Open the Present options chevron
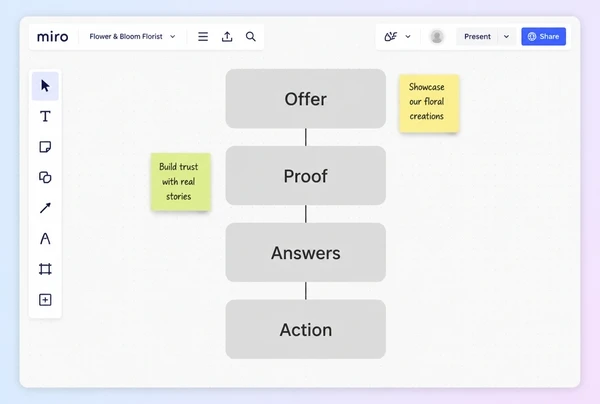600x404 pixels. [x=506, y=37]
